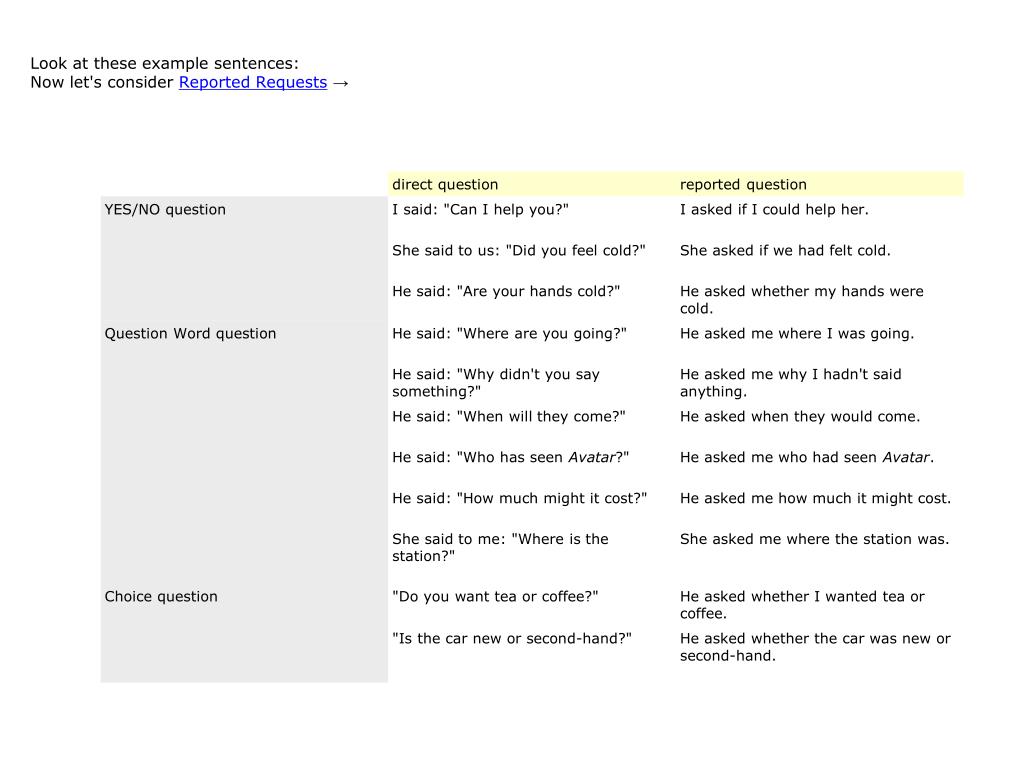Open the Reported Requests link
1024x768 pixels.
252,82
